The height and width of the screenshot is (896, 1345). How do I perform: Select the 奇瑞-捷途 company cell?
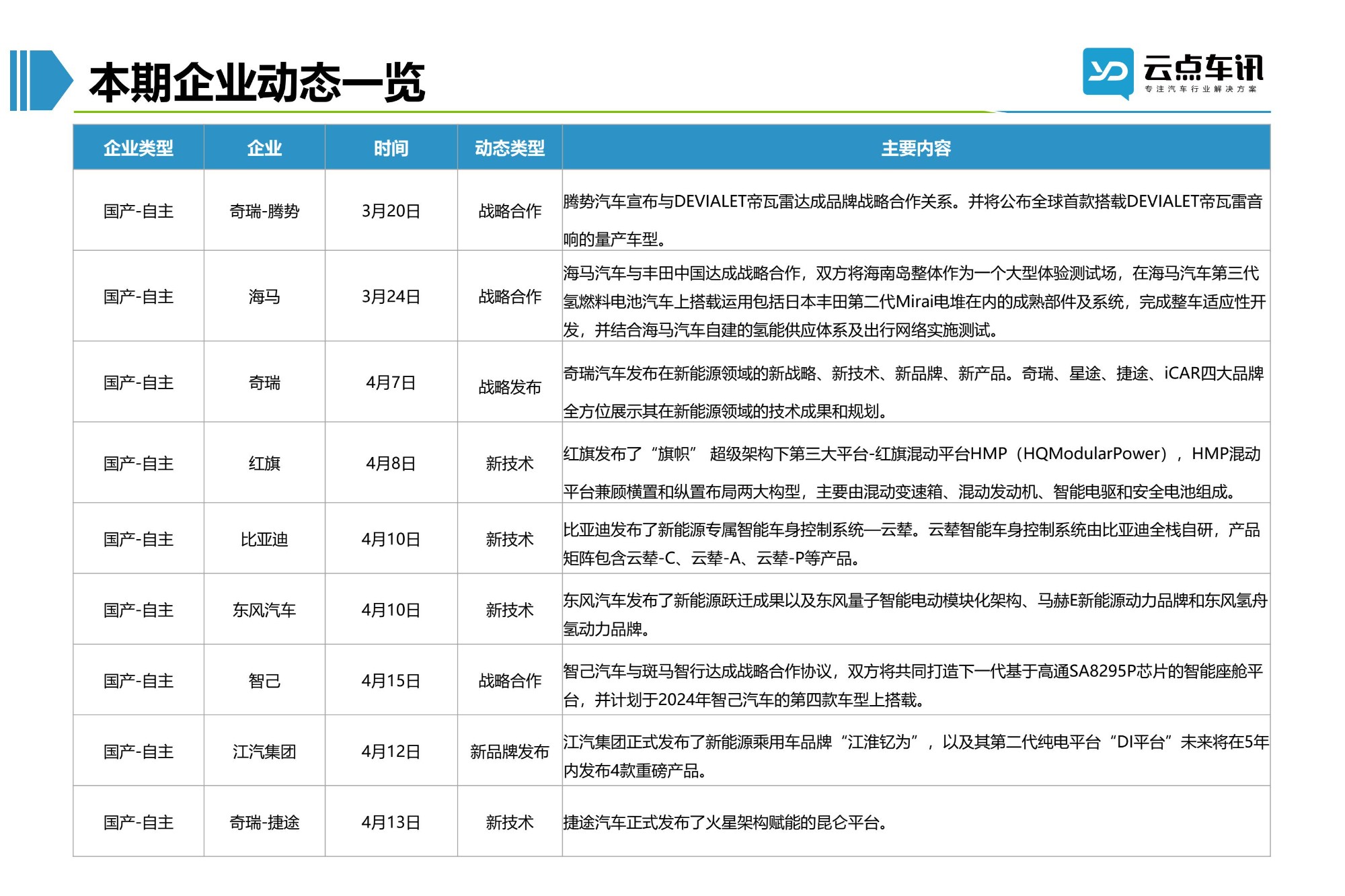(264, 822)
